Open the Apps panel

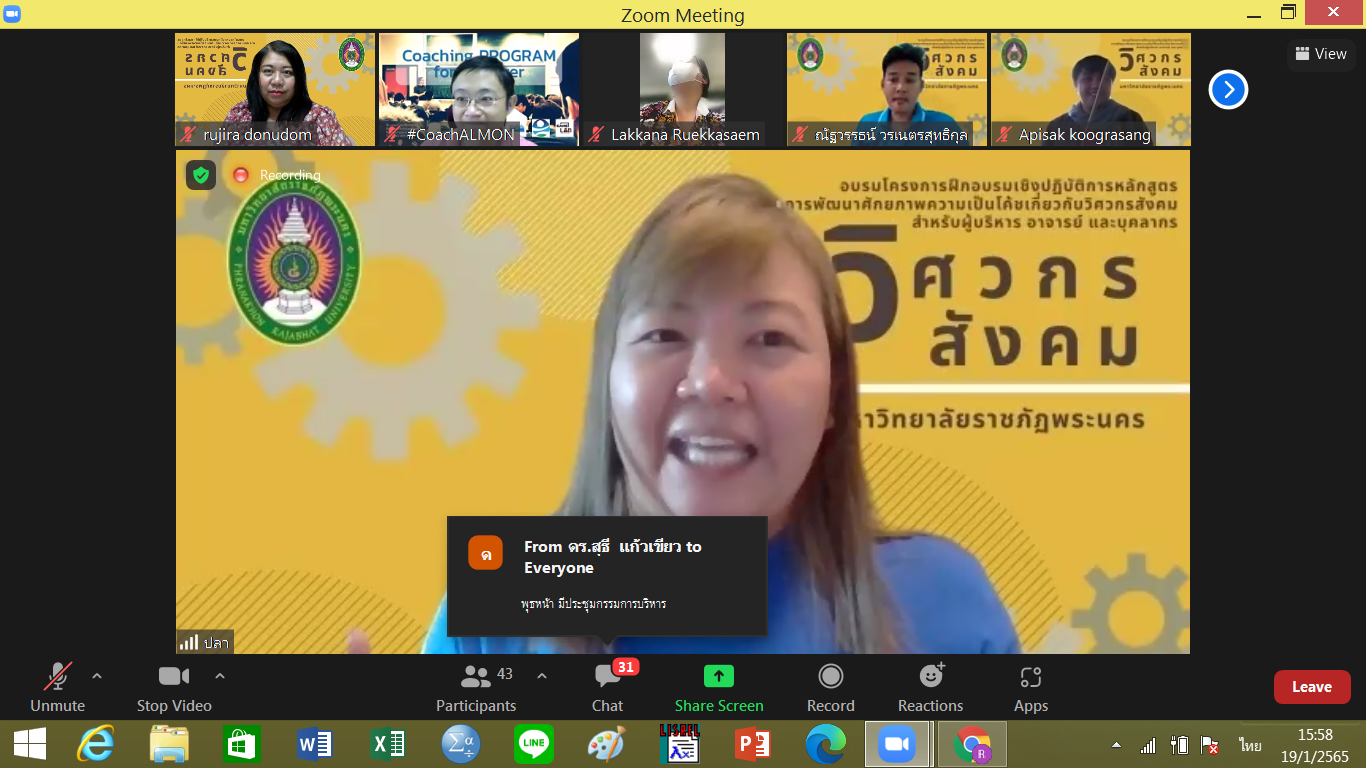point(1031,687)
